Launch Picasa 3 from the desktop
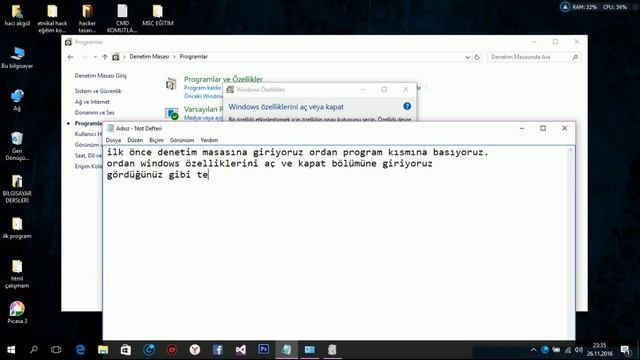Screen dimensions: 640x360 click(17, 313)
